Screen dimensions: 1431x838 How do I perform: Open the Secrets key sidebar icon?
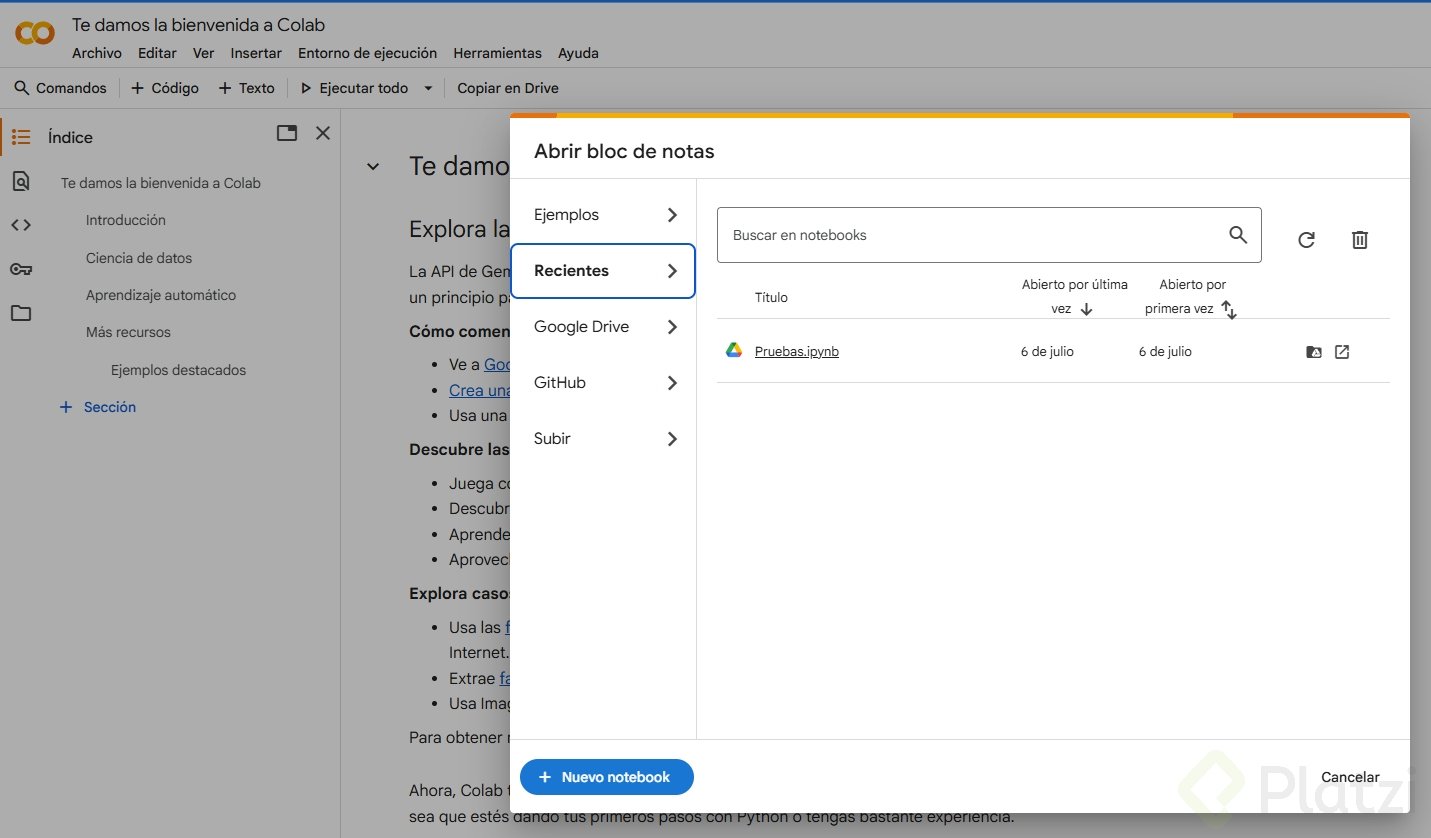point(21,269)
